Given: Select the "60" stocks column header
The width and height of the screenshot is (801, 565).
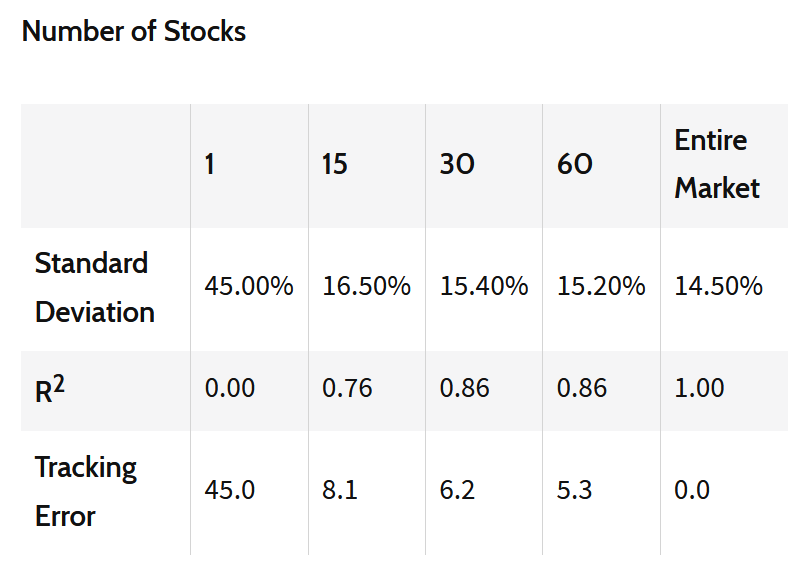Looking at the screenshot, I should click(x=575, y=164).
